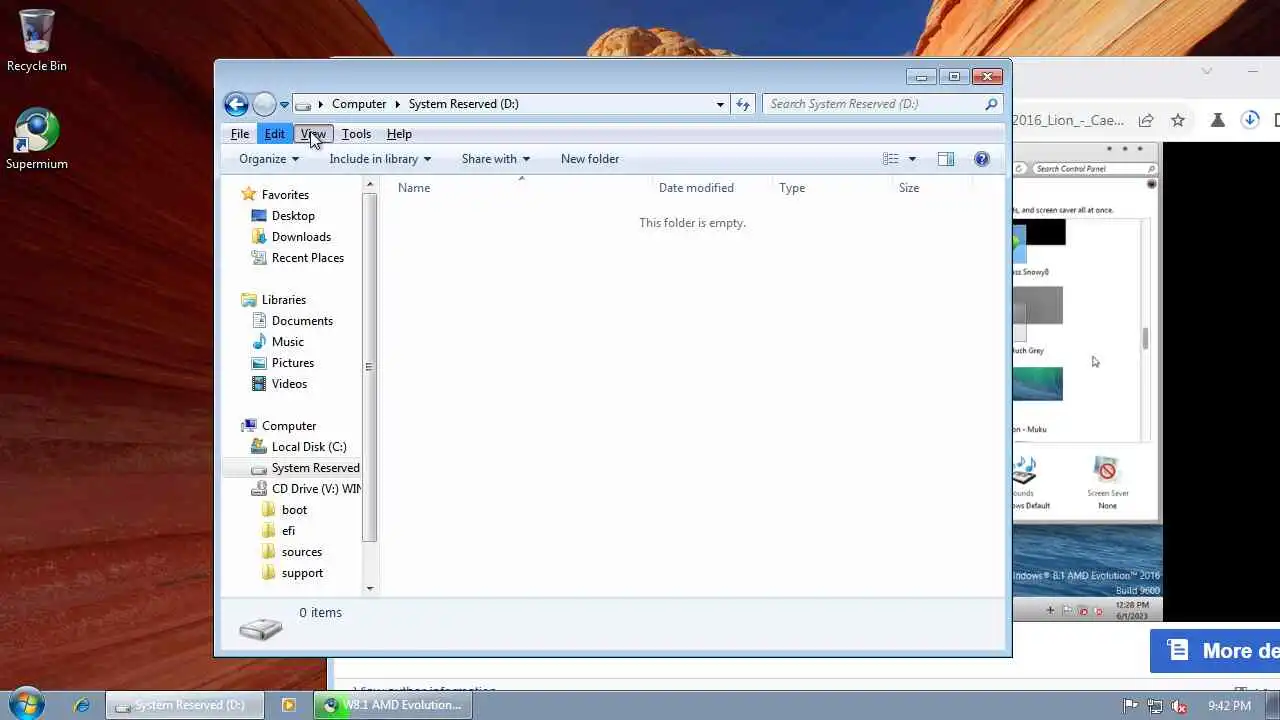Screen dimensions: 1280x720
Task: Click the Forward navigation arrow in Explorer
Action: (264, 104)
